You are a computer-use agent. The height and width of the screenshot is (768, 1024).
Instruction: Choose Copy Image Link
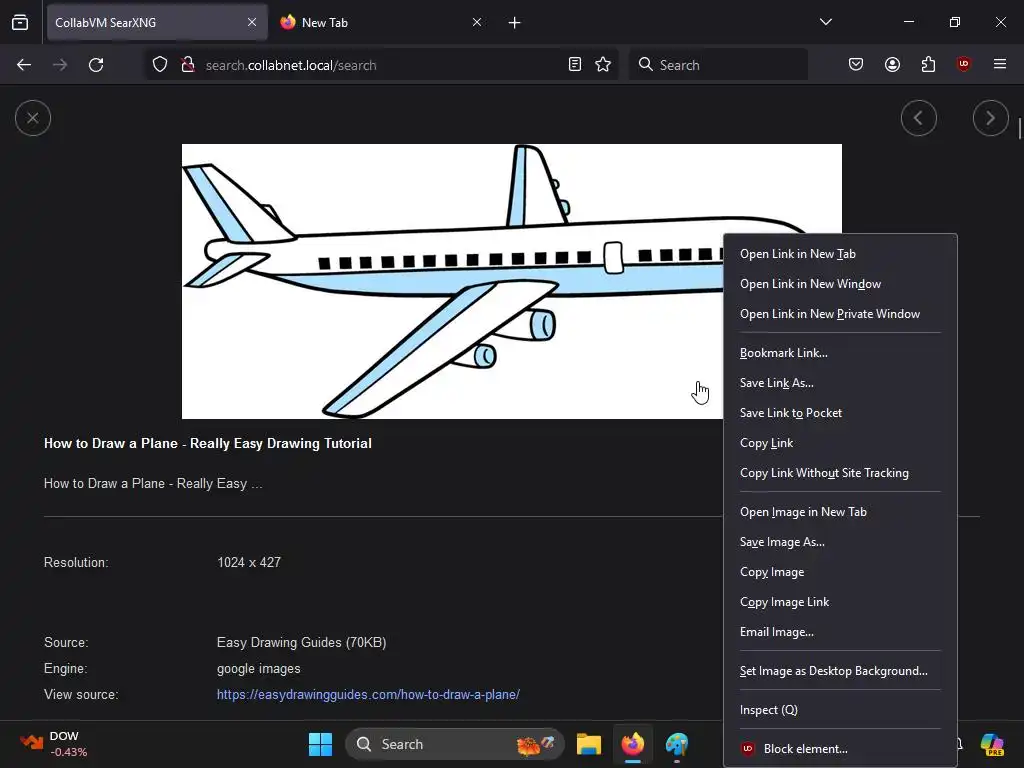840,602
